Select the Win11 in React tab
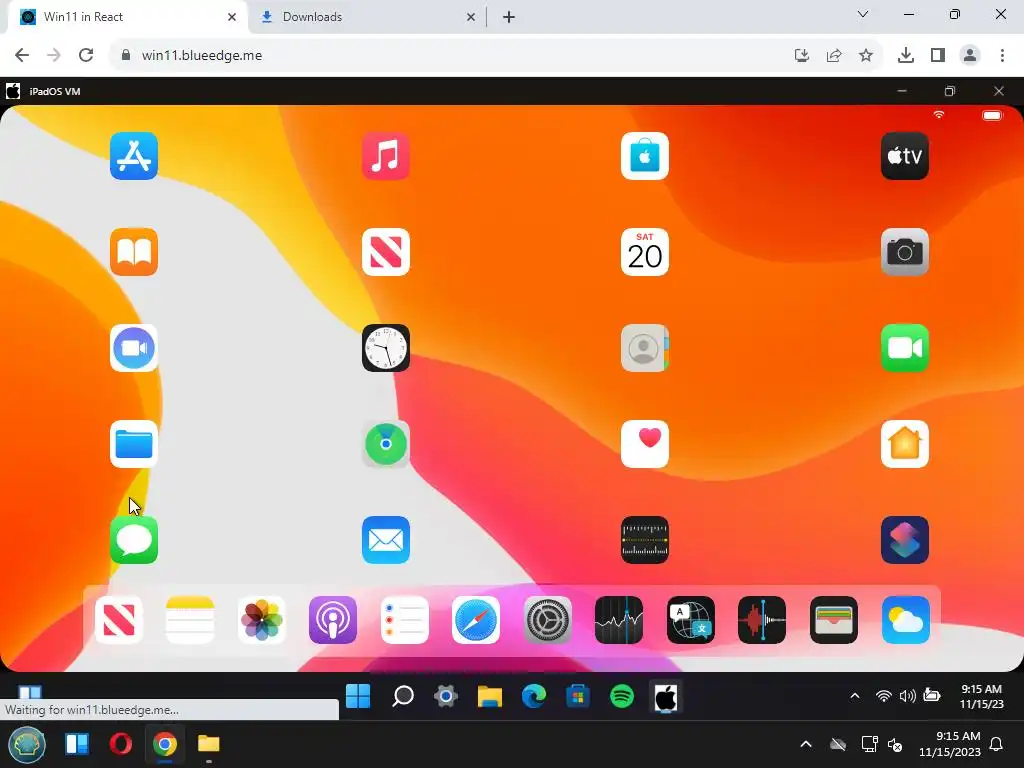Image resolution: width=1024 pixels, height=768 pixels. tap(127, 17)
